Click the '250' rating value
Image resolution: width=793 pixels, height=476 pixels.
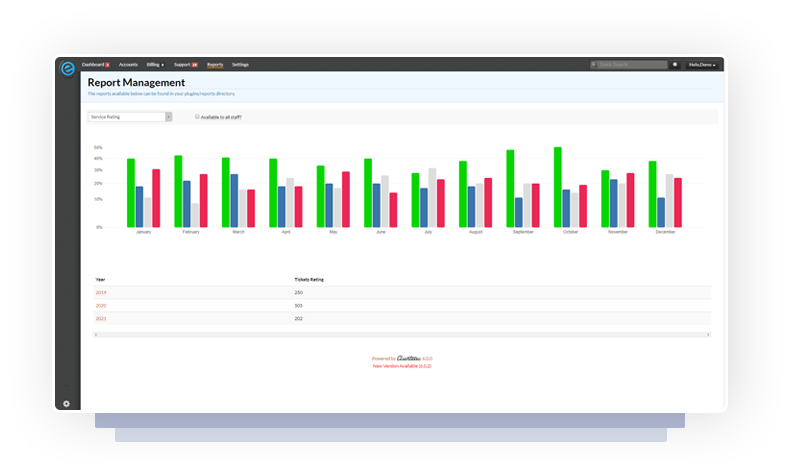coord(298,292)
